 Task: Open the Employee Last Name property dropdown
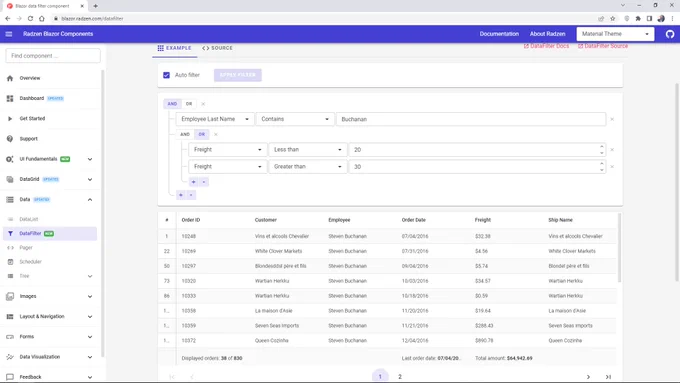tap(215, 119)
